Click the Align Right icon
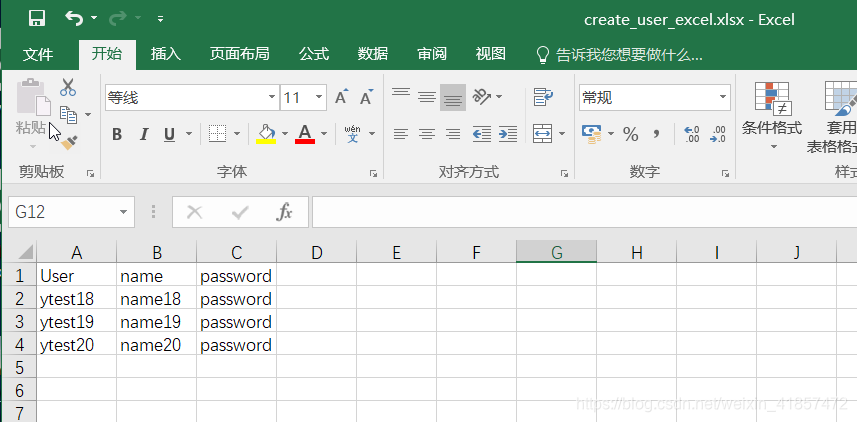Viewport: 857px width, 422px height. 453,134
